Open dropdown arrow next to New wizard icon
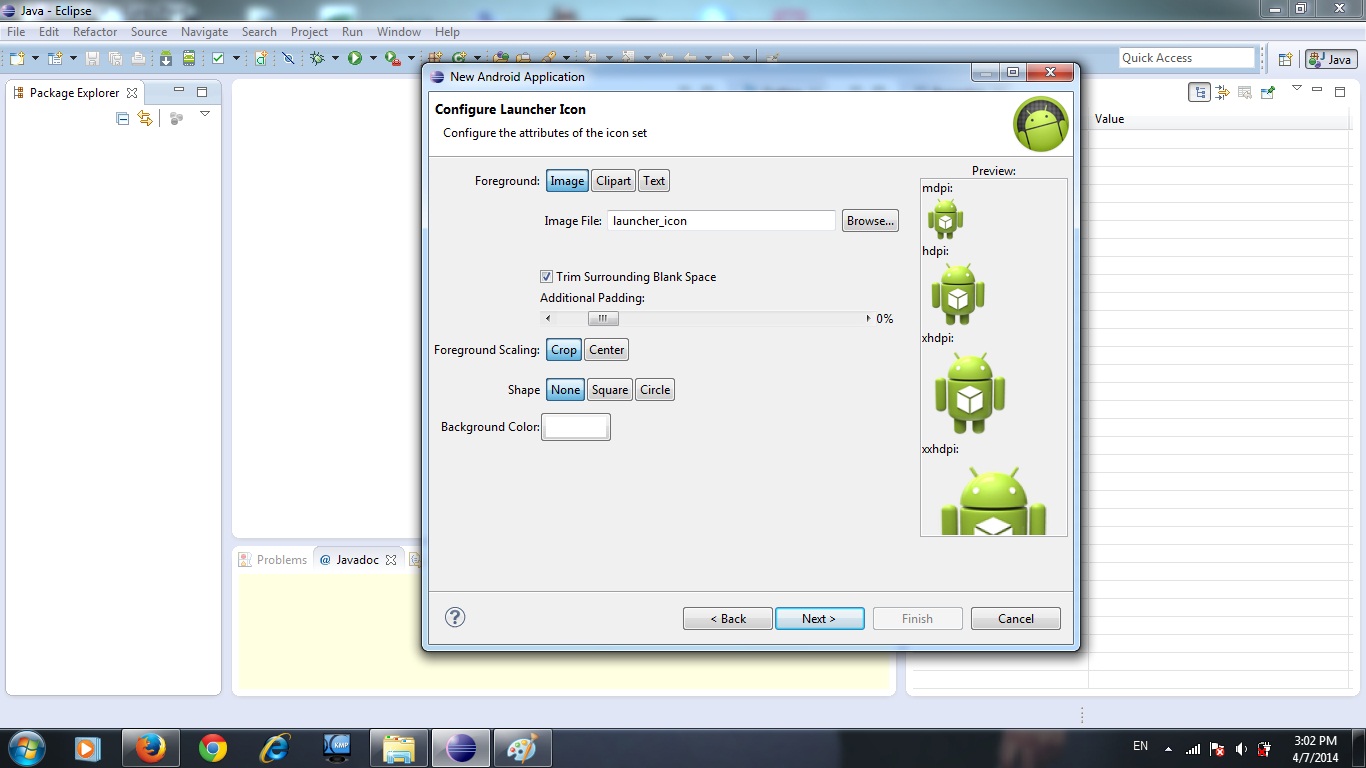 pyautogui.click(x=36, y=58)
